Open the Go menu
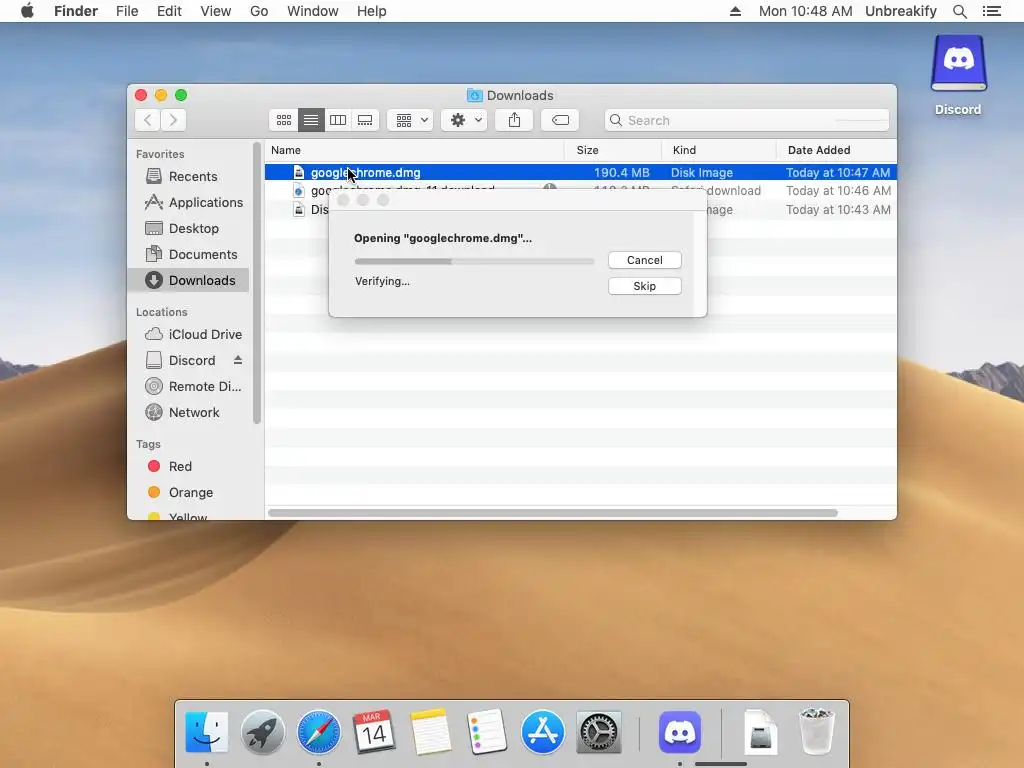 pos(259,11)
